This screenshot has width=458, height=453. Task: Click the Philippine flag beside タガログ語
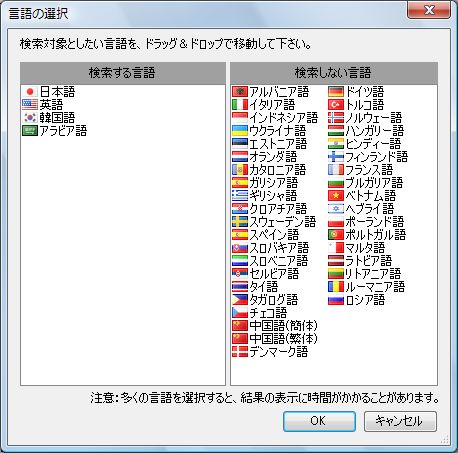click(240, 300)
